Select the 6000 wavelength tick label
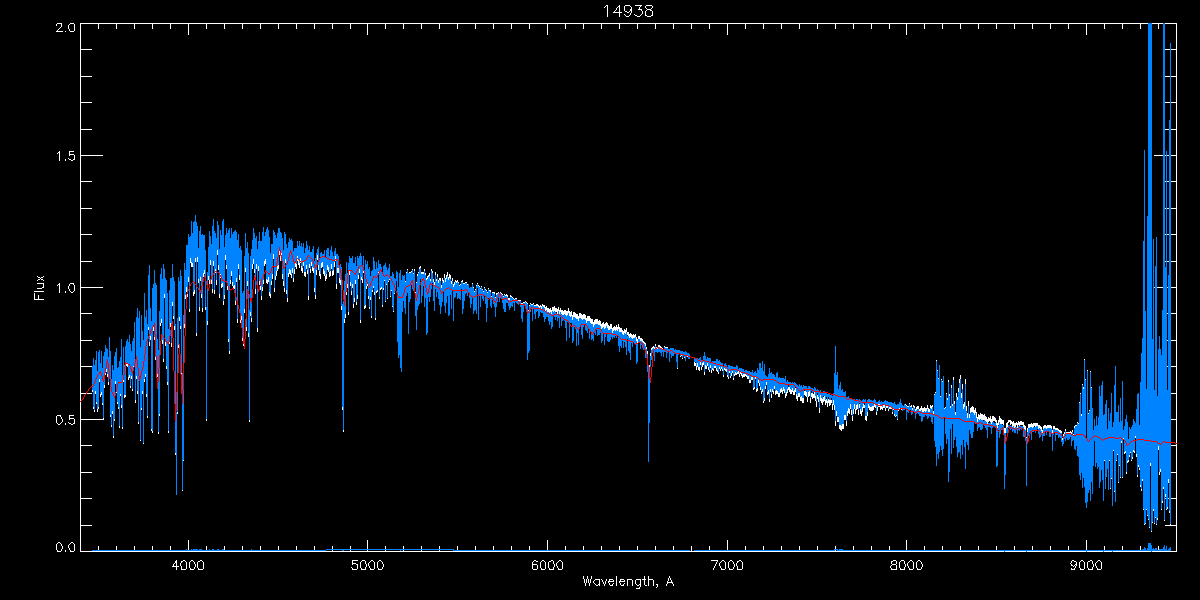1200x600 pixels. [x=547, y=564]
